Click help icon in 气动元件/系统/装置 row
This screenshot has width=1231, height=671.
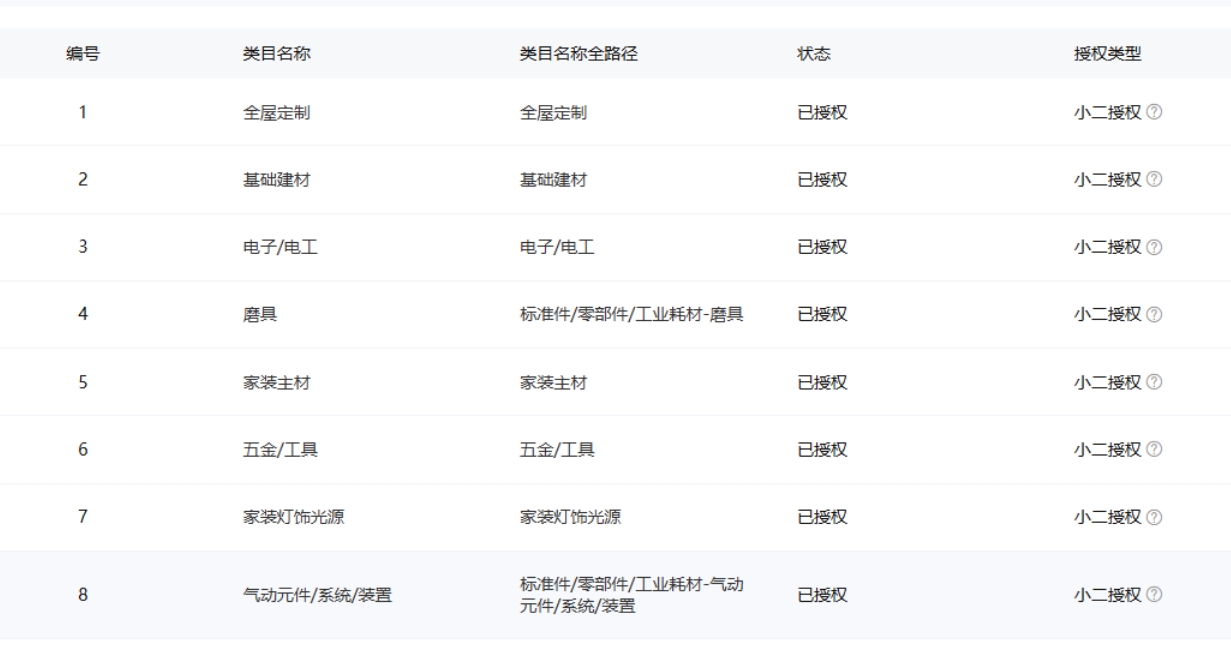(x=1156, y=595)
